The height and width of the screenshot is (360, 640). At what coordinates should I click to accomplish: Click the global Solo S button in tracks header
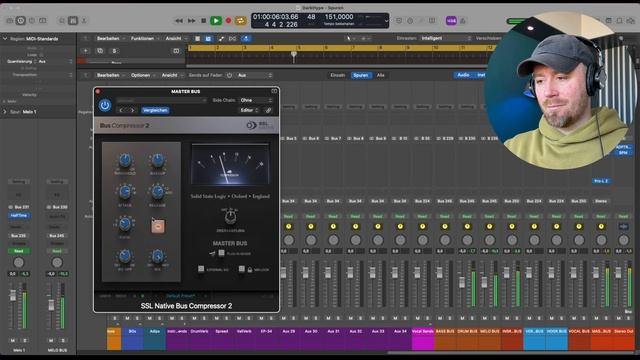[114, 51]
